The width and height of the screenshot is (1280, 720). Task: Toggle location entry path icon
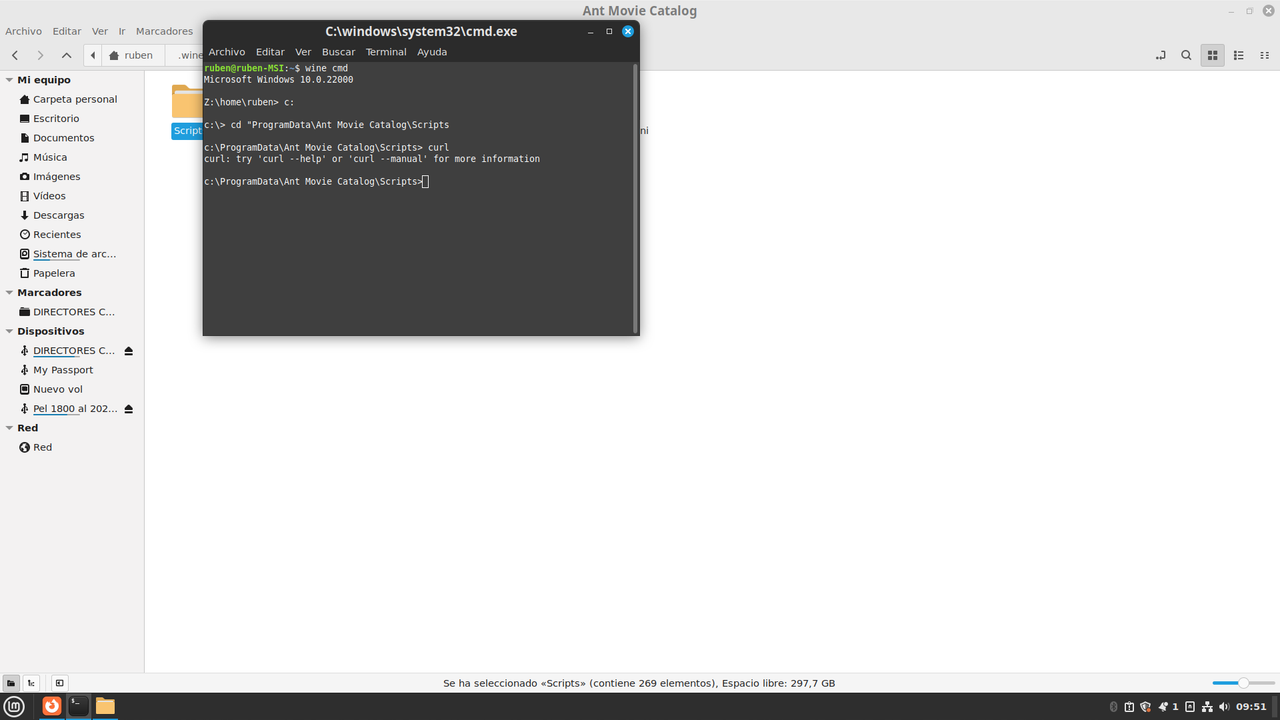click(x=1160, y=55)
